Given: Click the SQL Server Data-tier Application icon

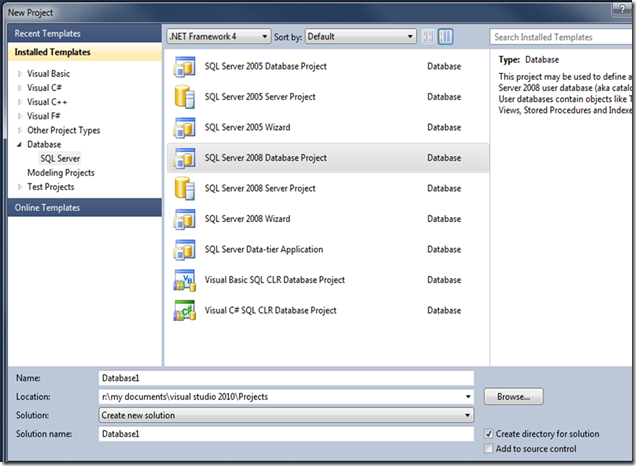Looking at the screenshot, I should [x=185, y=249].
